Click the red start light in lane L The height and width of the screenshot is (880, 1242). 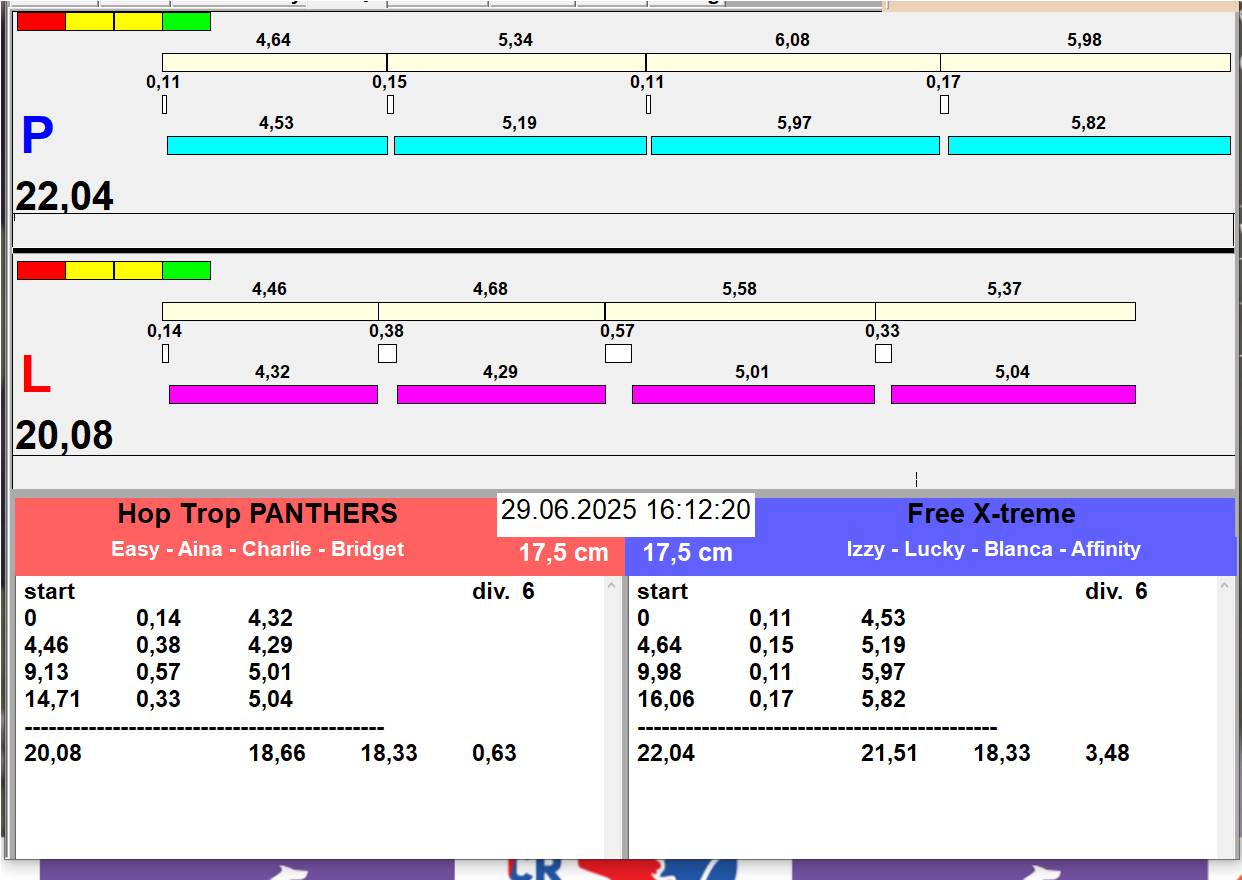(x=41, y=270)
